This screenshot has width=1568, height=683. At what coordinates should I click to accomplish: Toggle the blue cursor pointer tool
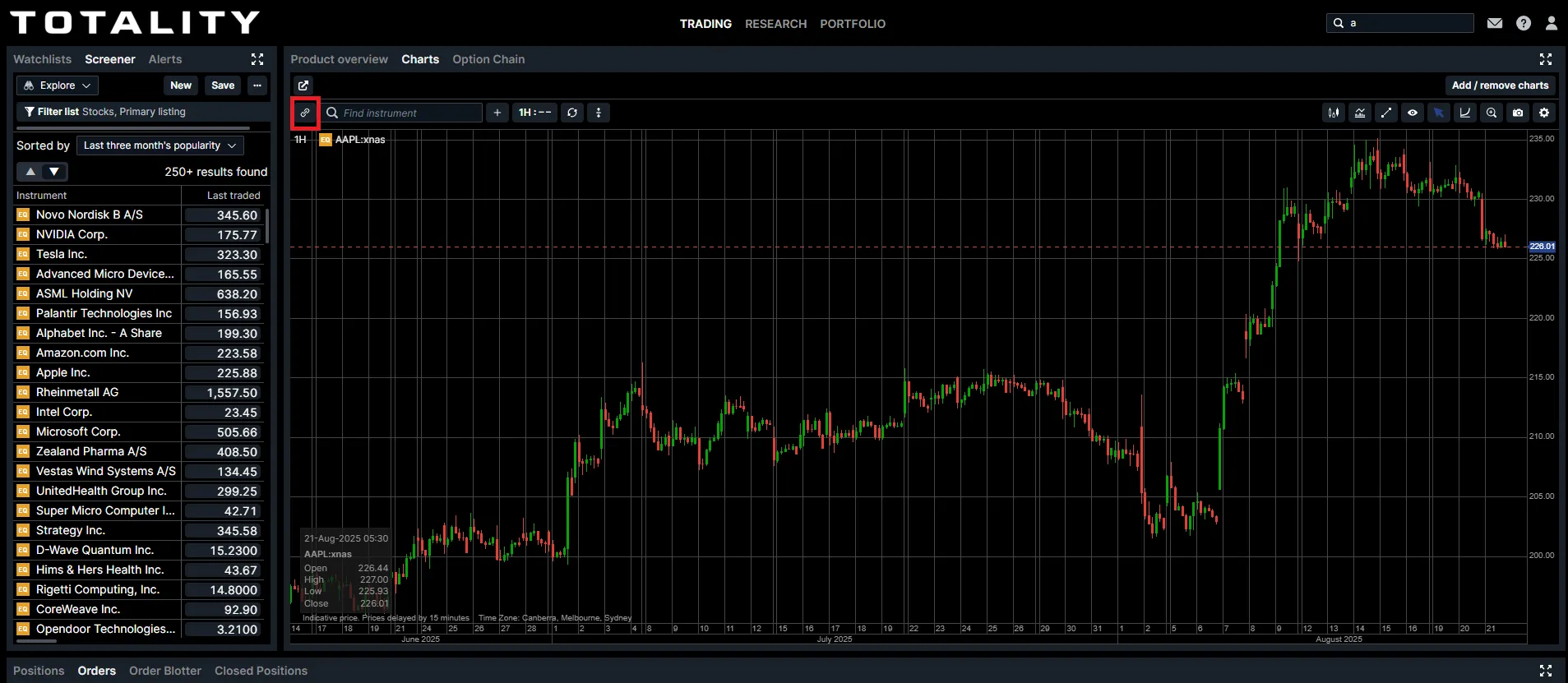pyautogui.click(x=1439, y=113)
